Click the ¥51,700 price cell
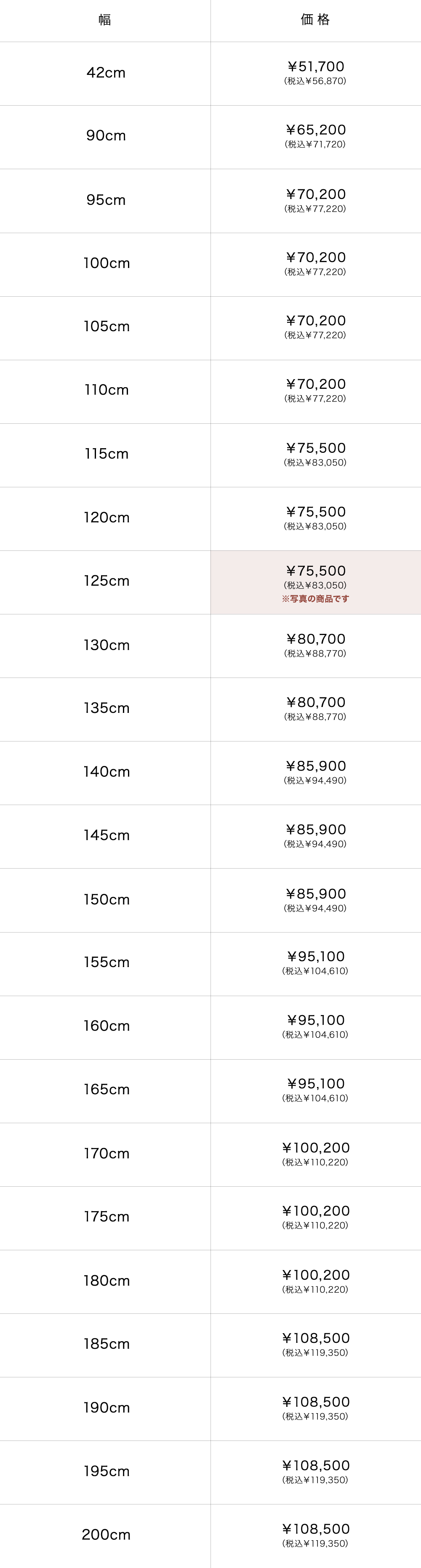 coord(316,67)
